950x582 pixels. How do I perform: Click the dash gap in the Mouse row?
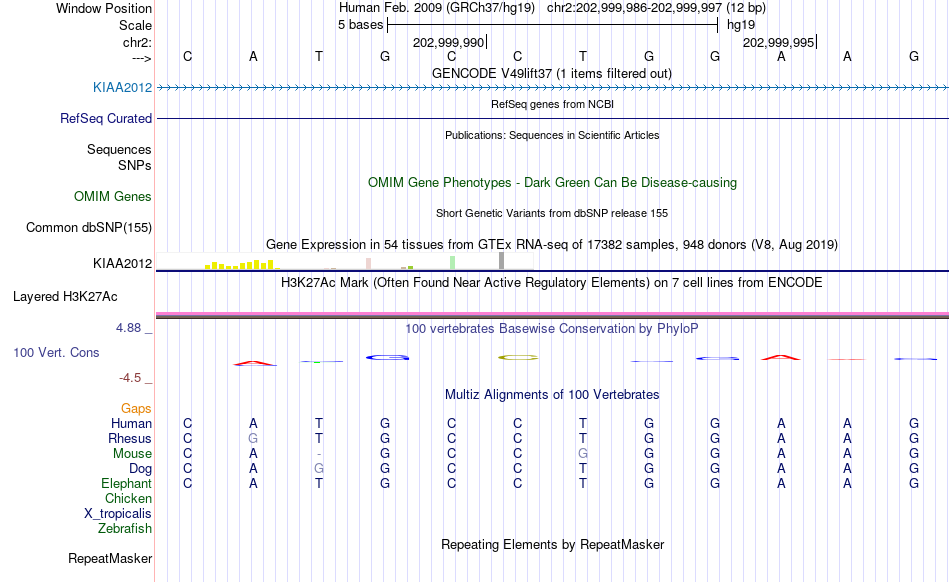click(x=319, y=454)
